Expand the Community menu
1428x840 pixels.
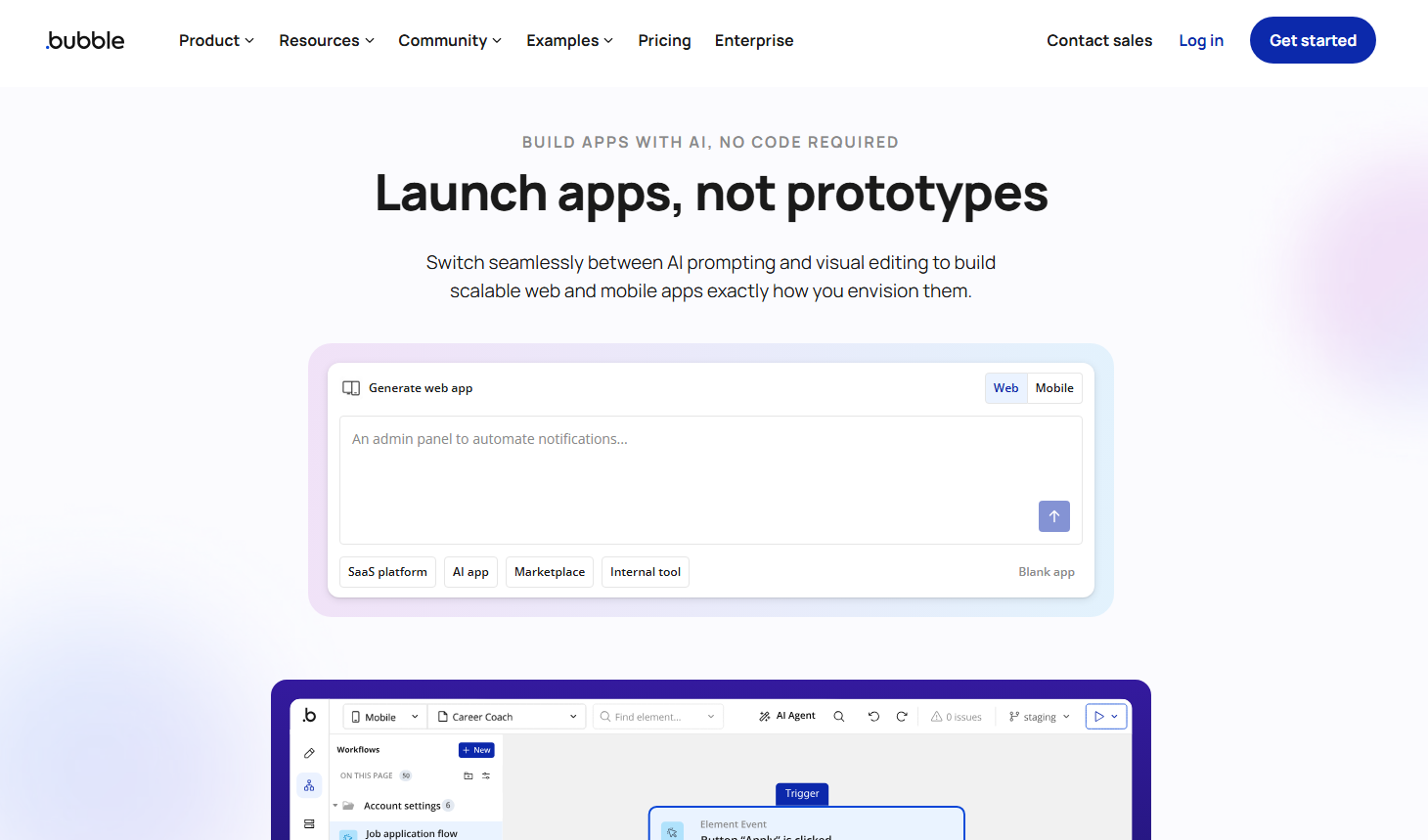(450, 40)
